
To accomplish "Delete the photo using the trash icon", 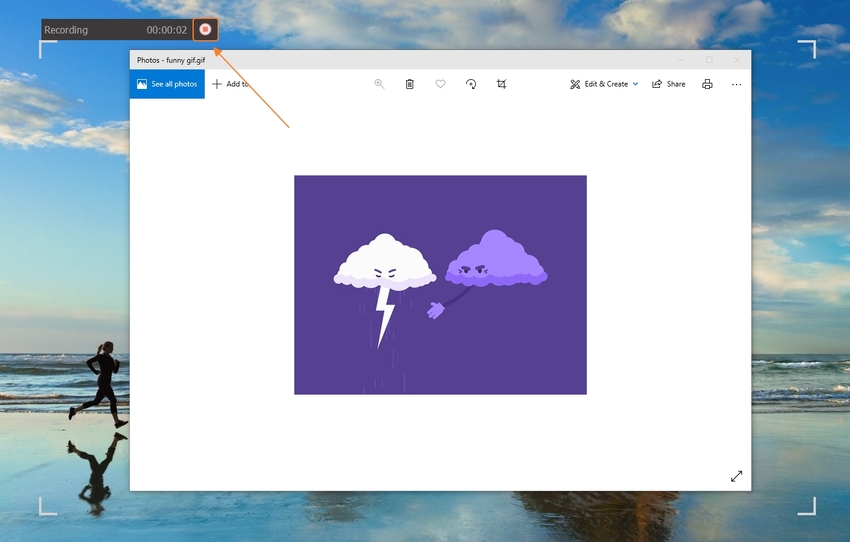I will 410,84.
